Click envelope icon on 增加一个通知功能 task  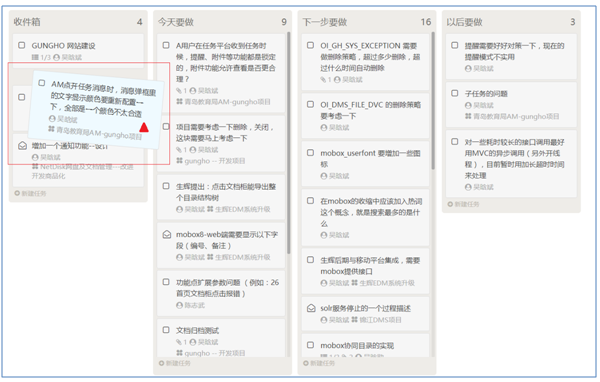click(22, 146)
